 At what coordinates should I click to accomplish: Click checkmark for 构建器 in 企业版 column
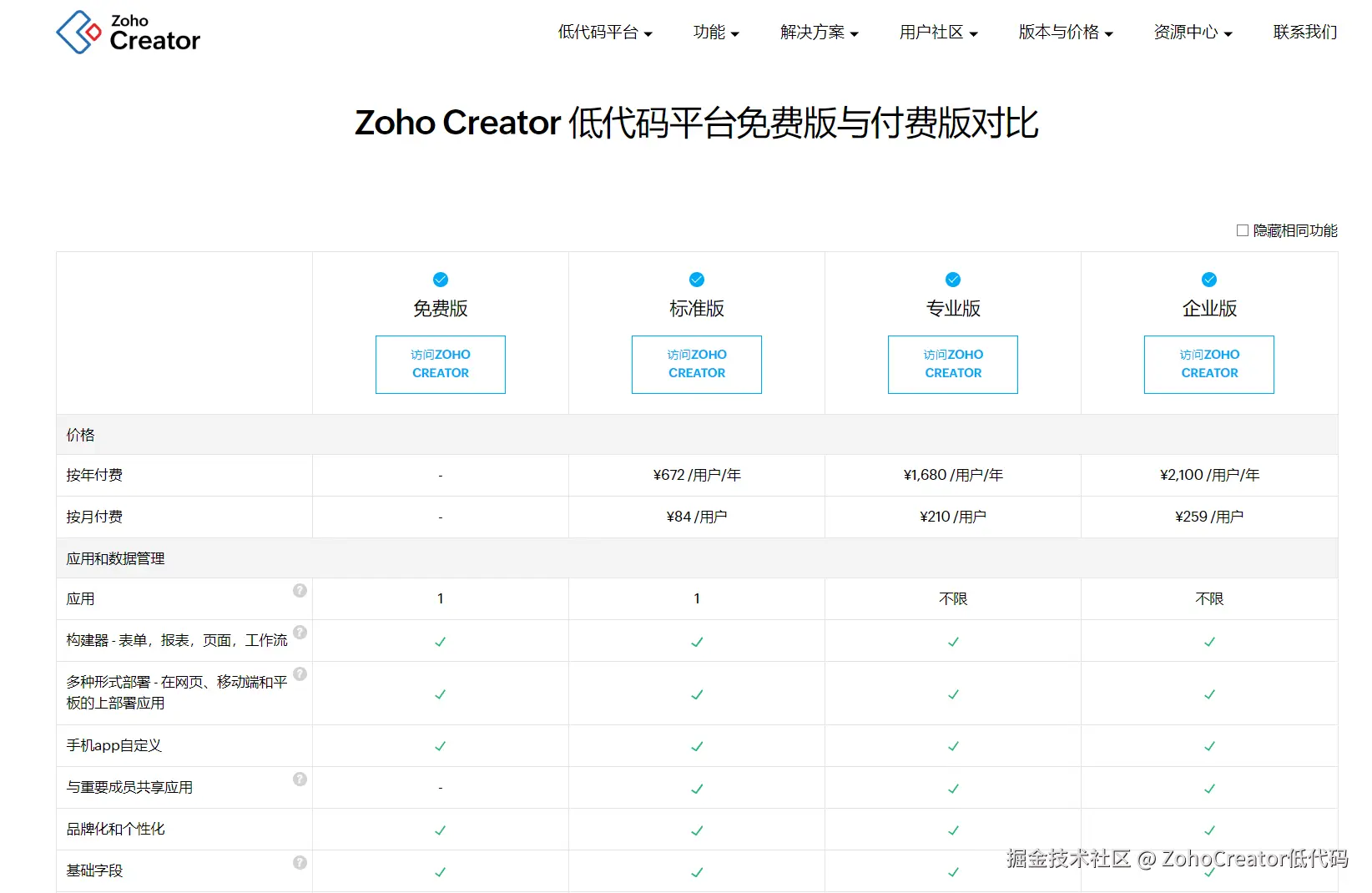coord(1209,642)
